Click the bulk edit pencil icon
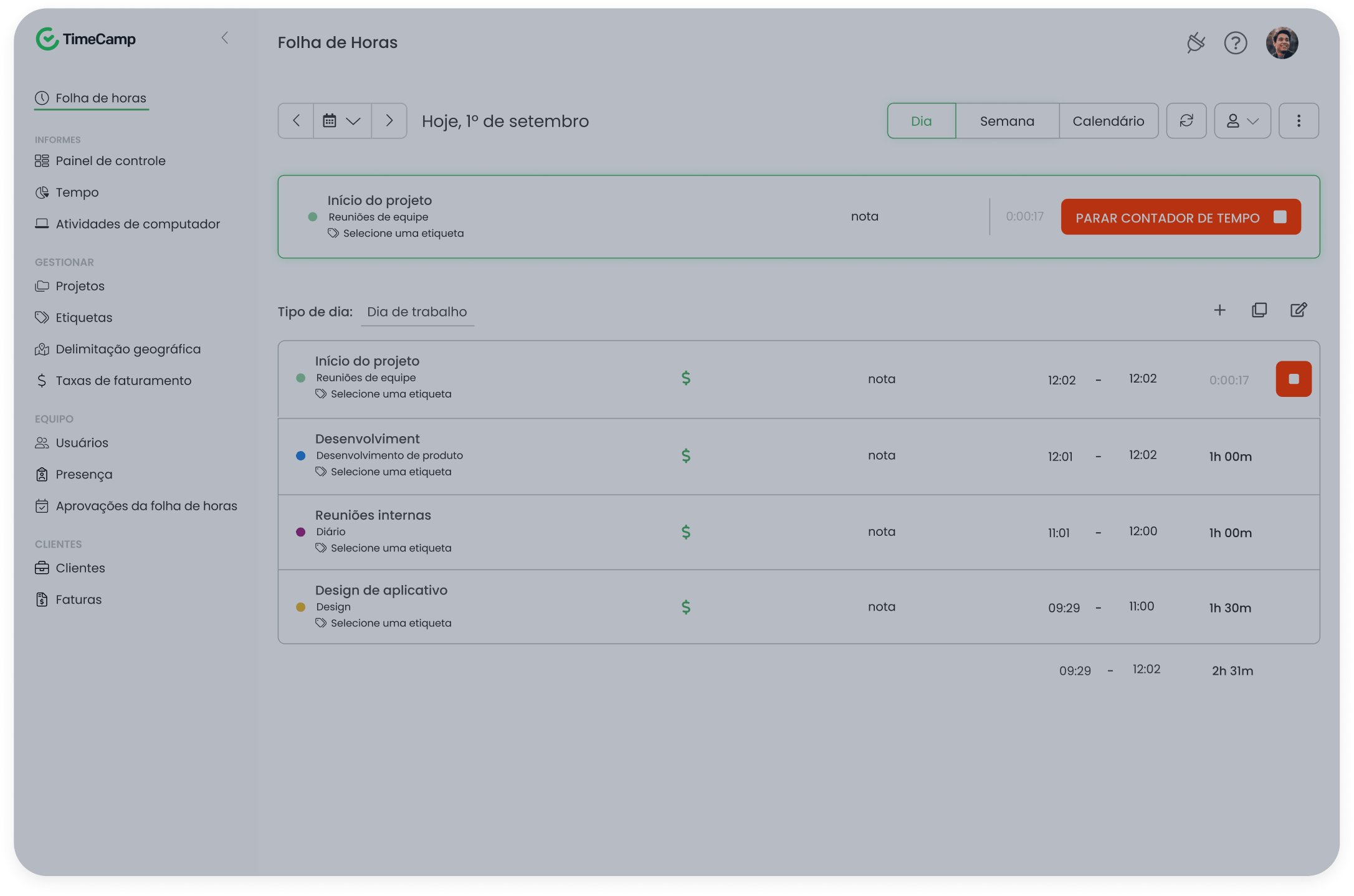1354x896 pixels. pos(1299,310)
